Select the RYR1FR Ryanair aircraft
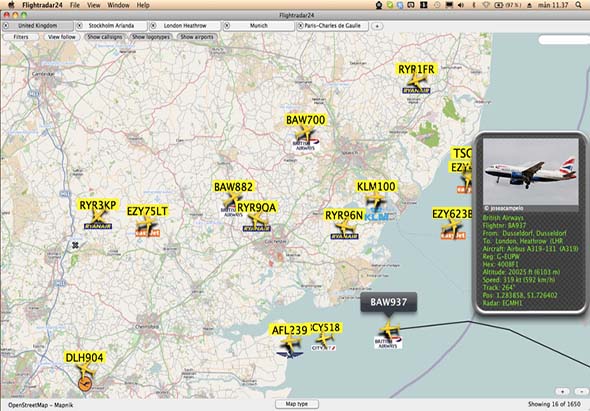Viewport: 590px width, 411px height. point(417,80)
